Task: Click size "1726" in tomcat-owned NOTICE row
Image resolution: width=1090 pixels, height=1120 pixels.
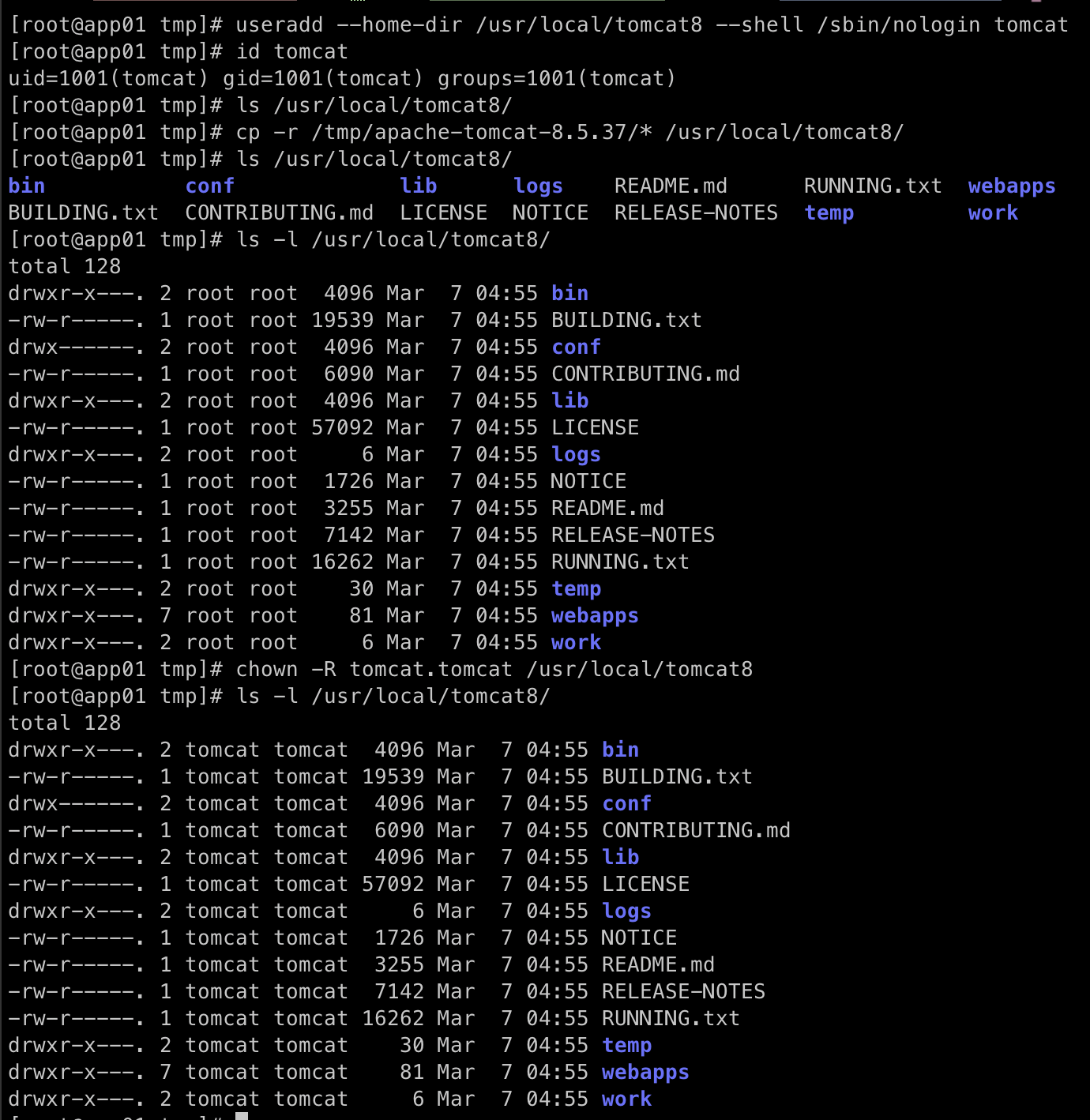Action: [400, 938]
